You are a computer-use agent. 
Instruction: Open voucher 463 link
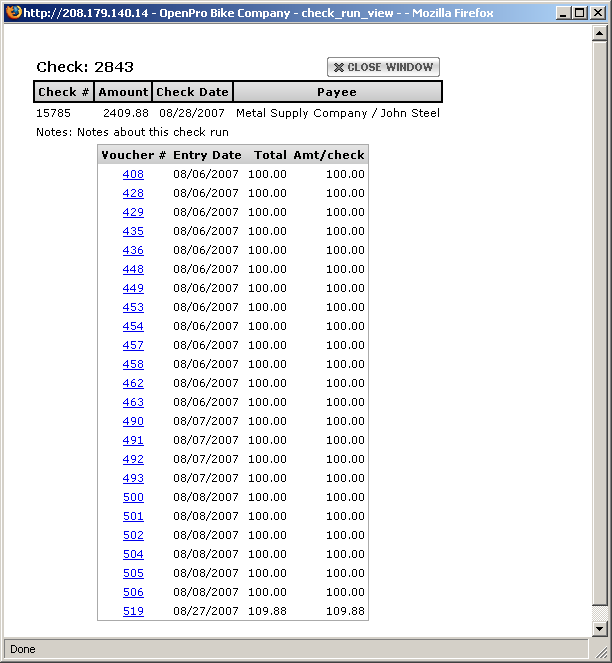pyautogui.click(x=133, y=402)
